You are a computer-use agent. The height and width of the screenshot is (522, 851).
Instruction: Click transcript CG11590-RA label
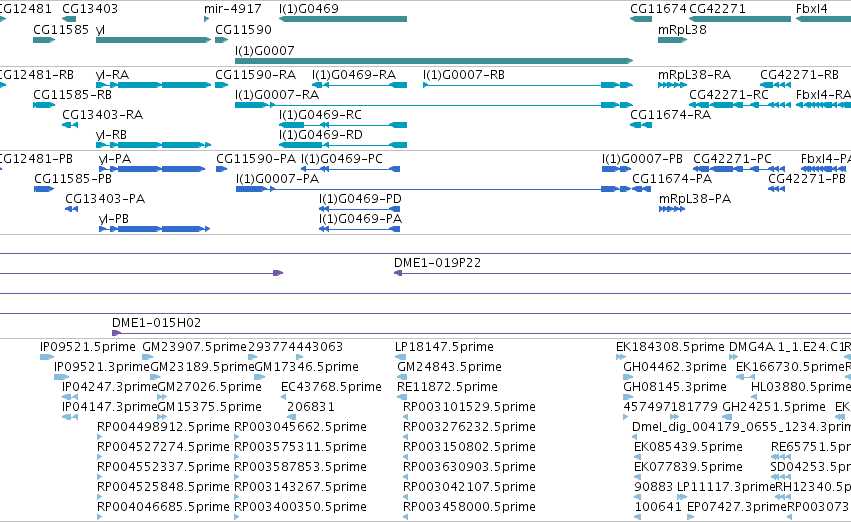pyautogui.click(x=256, y=75)
